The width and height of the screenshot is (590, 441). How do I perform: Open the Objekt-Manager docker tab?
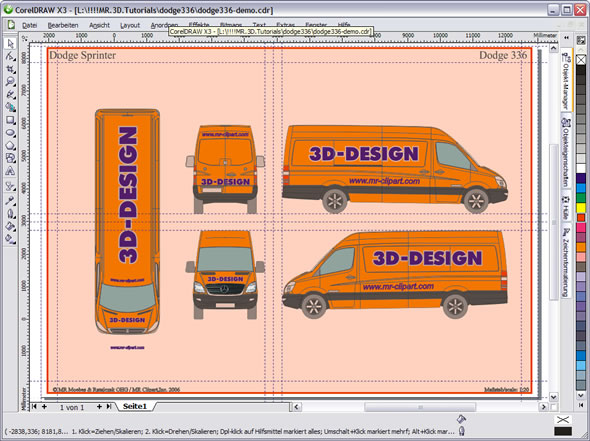point(566,80)
